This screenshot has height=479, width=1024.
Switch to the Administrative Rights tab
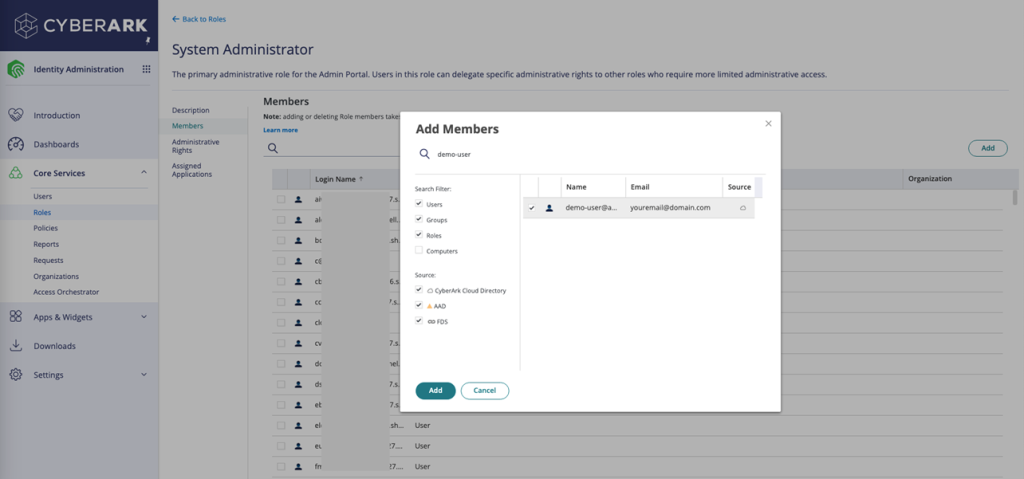tap(196, 146)
